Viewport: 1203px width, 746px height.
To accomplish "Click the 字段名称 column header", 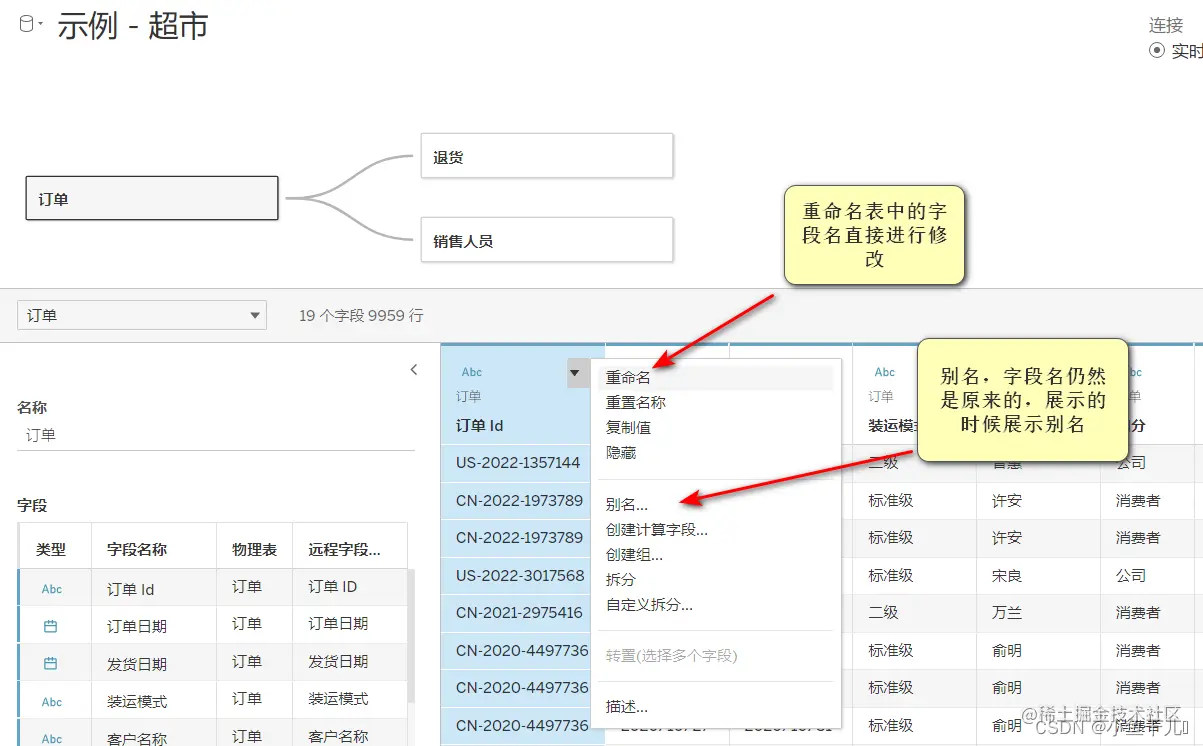I will tap(137, 549).
